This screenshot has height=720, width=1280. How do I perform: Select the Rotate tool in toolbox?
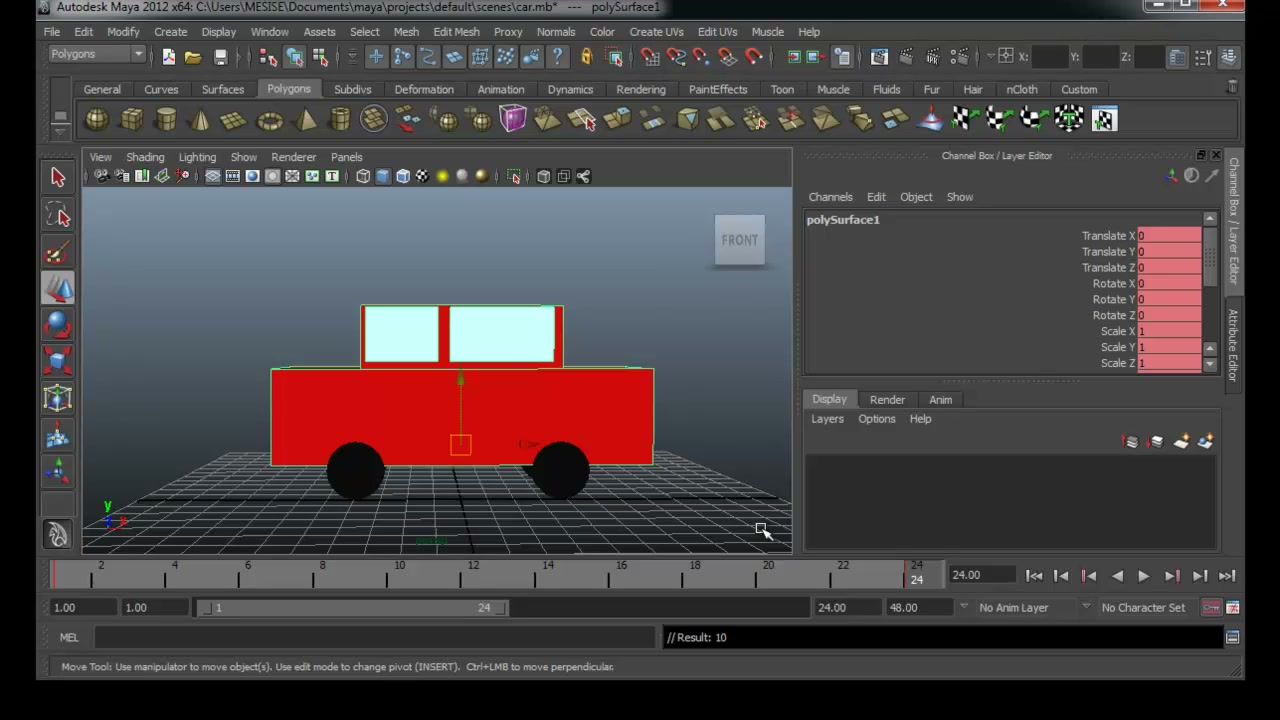point(58,325)
